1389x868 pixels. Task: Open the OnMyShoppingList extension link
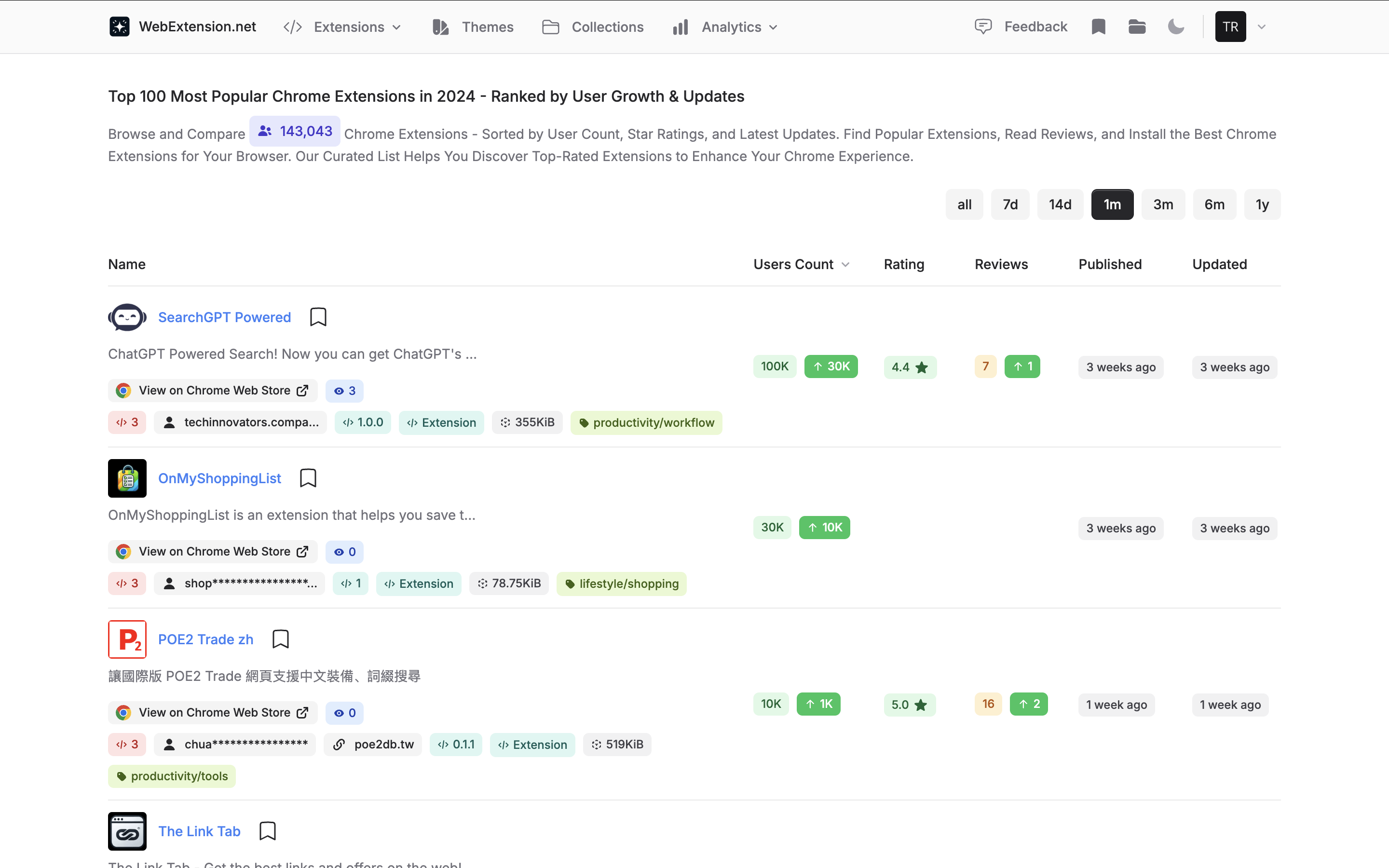(219, 478)
